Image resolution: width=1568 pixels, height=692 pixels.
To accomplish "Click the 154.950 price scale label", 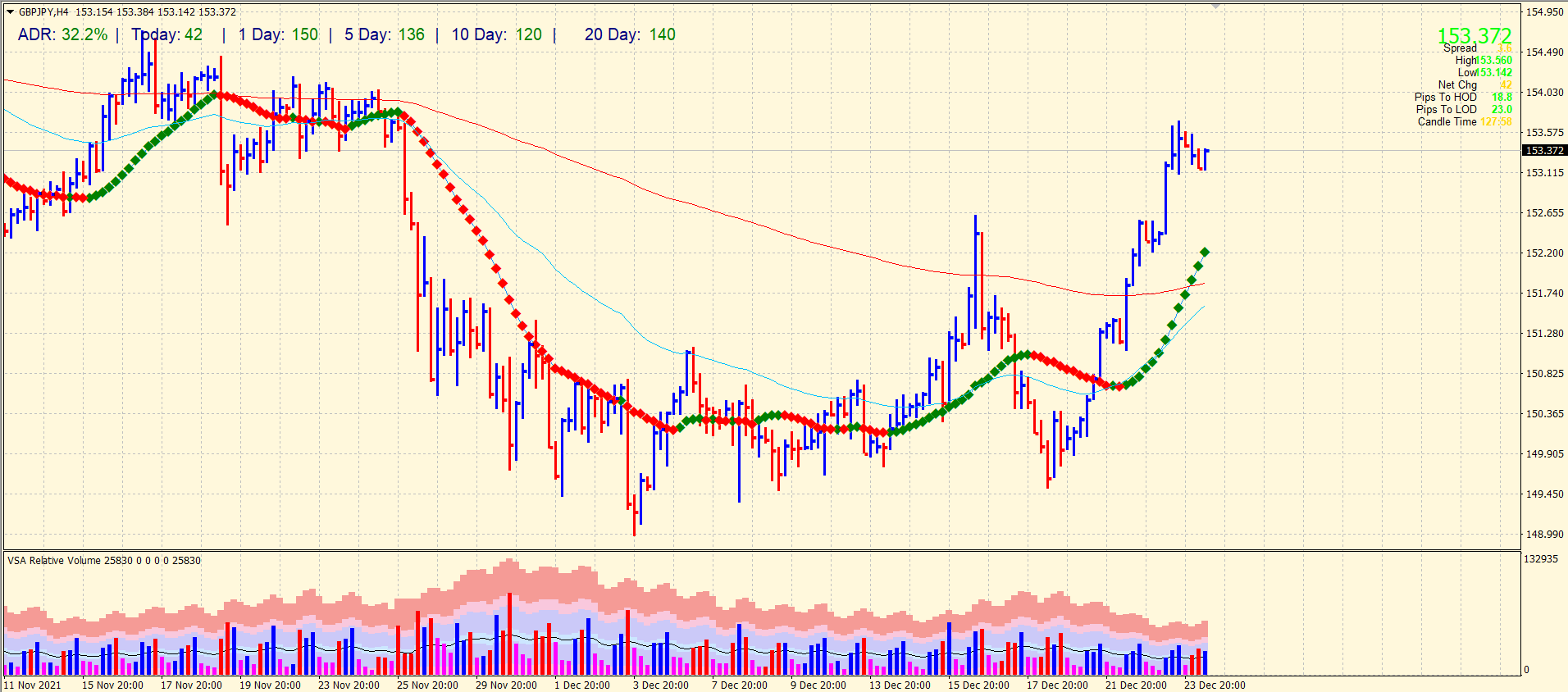I will [x=1544, y=12].
